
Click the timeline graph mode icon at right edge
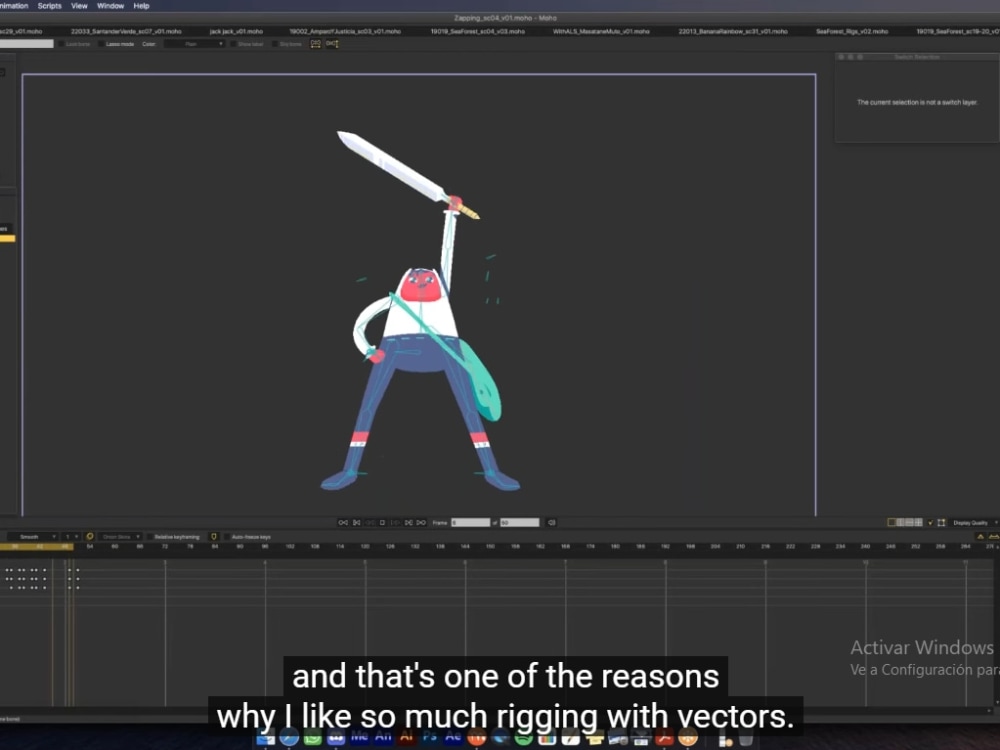coord(994,536)
